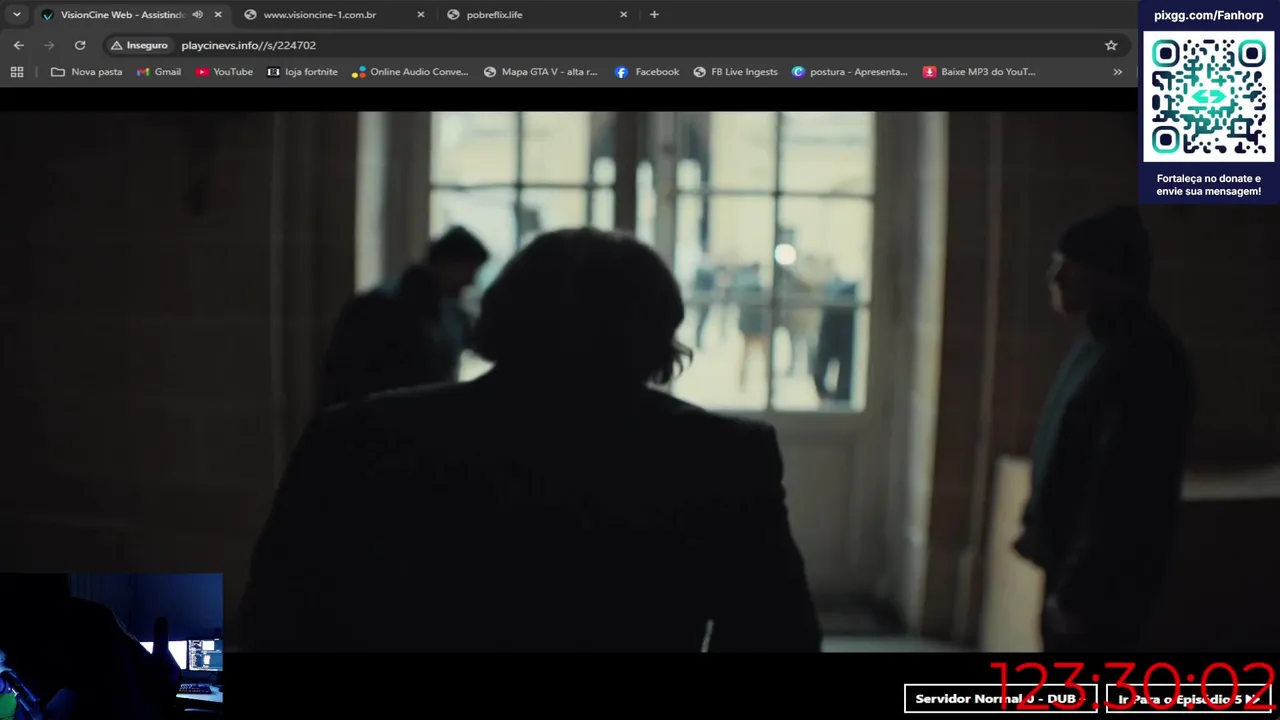View the Inseguro site security info
Viewport: 1280px width, 720px height.
139,45
